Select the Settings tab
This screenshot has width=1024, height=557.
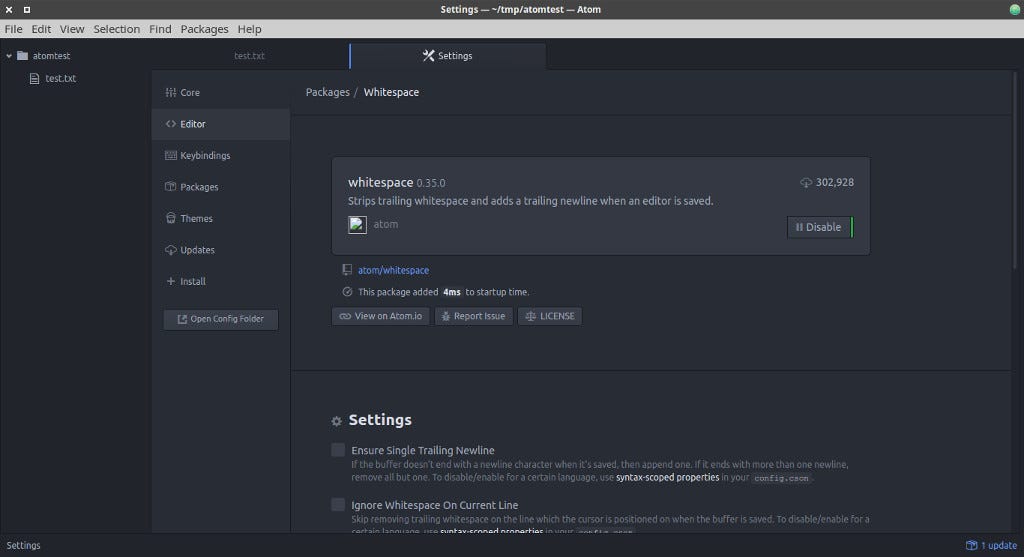coord(448,56)
